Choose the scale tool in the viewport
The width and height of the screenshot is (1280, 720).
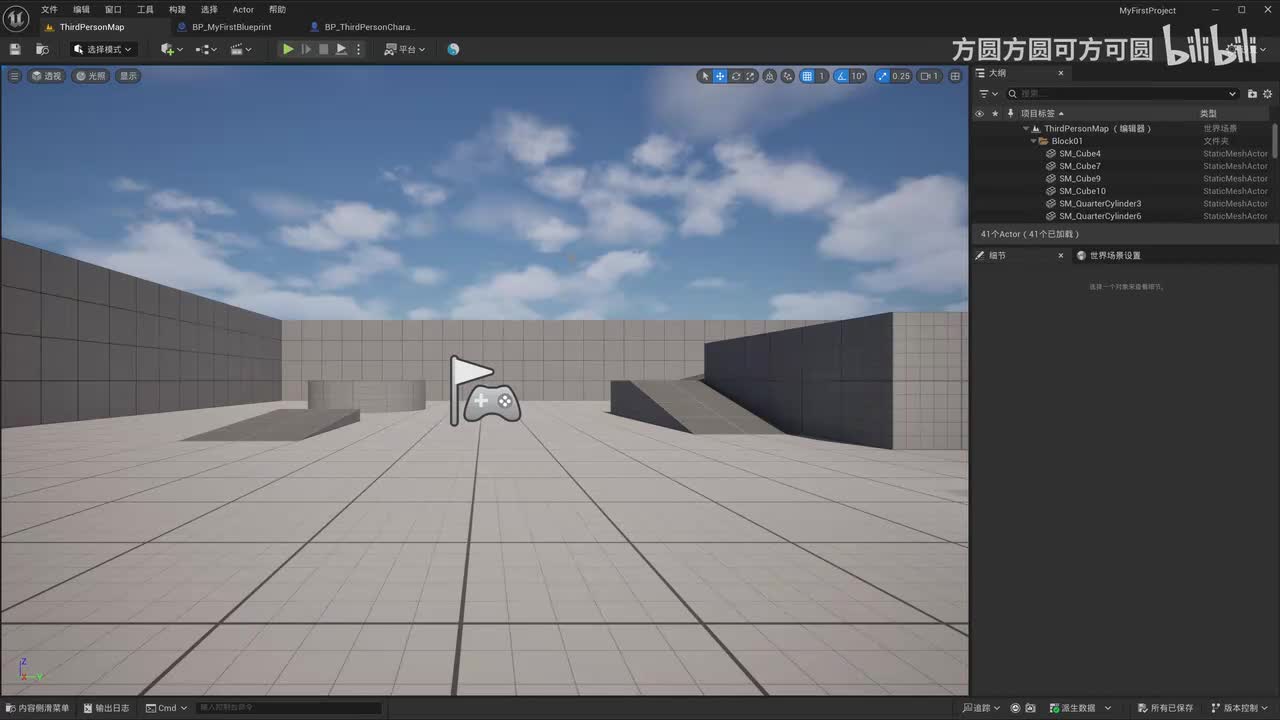[x=751, y=76]
